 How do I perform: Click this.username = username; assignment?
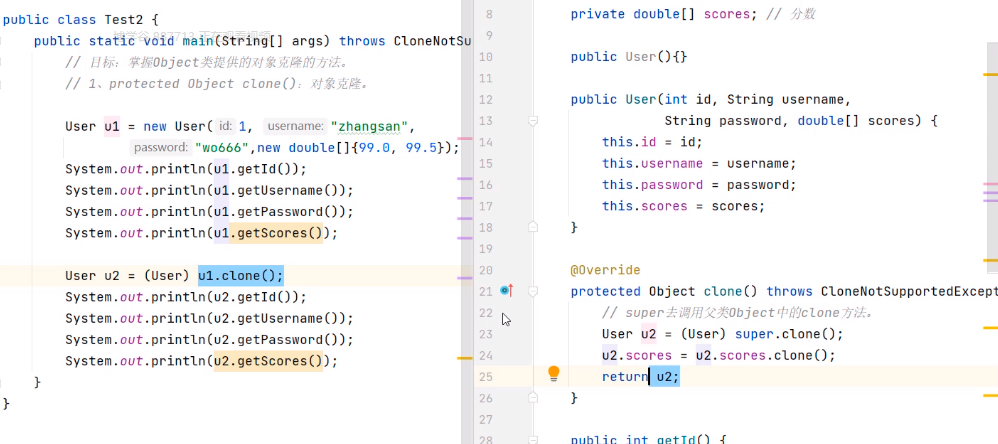tap(699, 163)
